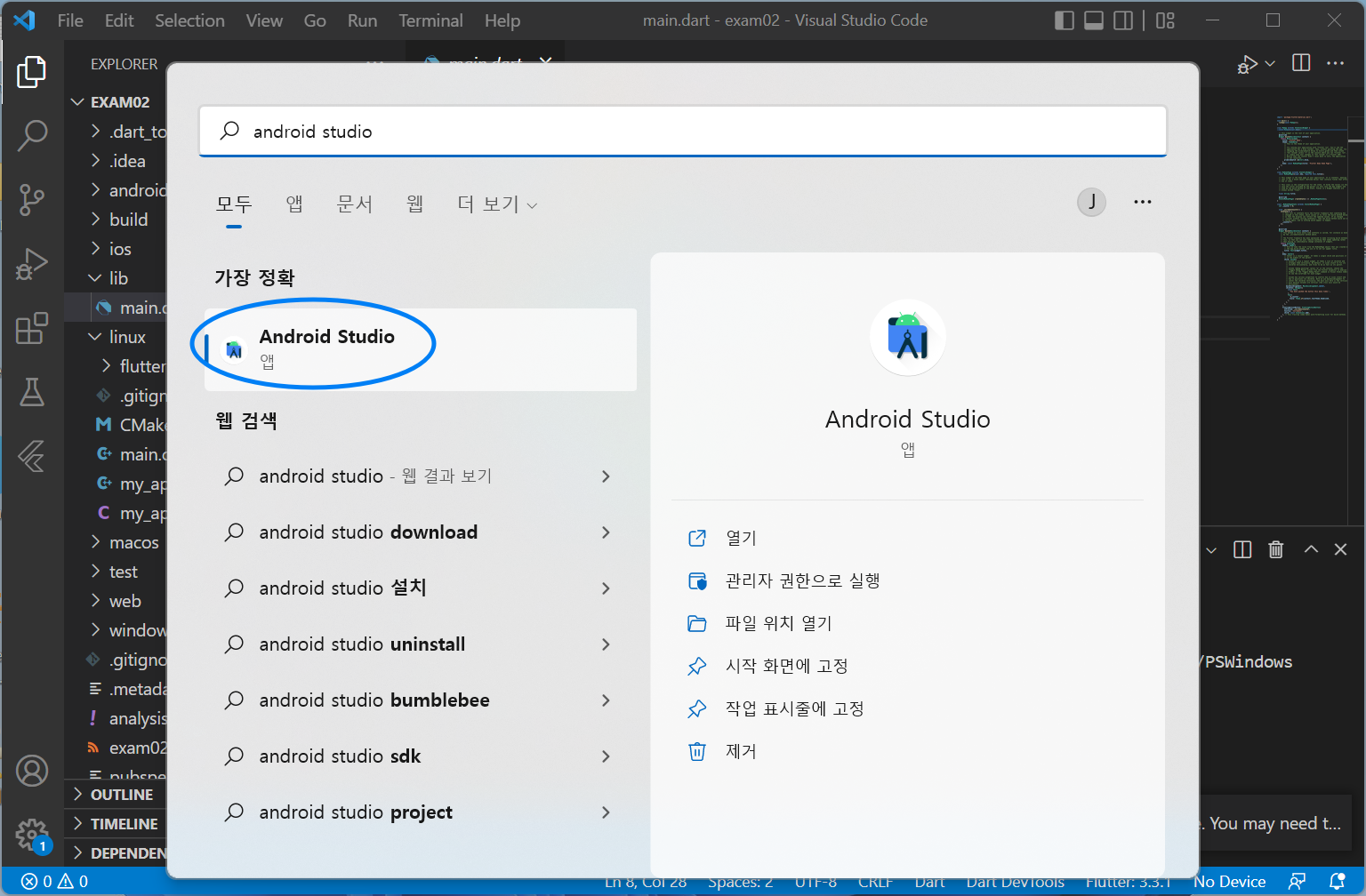Toggle the secondary side bar layout
The height and width of the screenshot is (896, 1366).
[x=1123, y=20]
